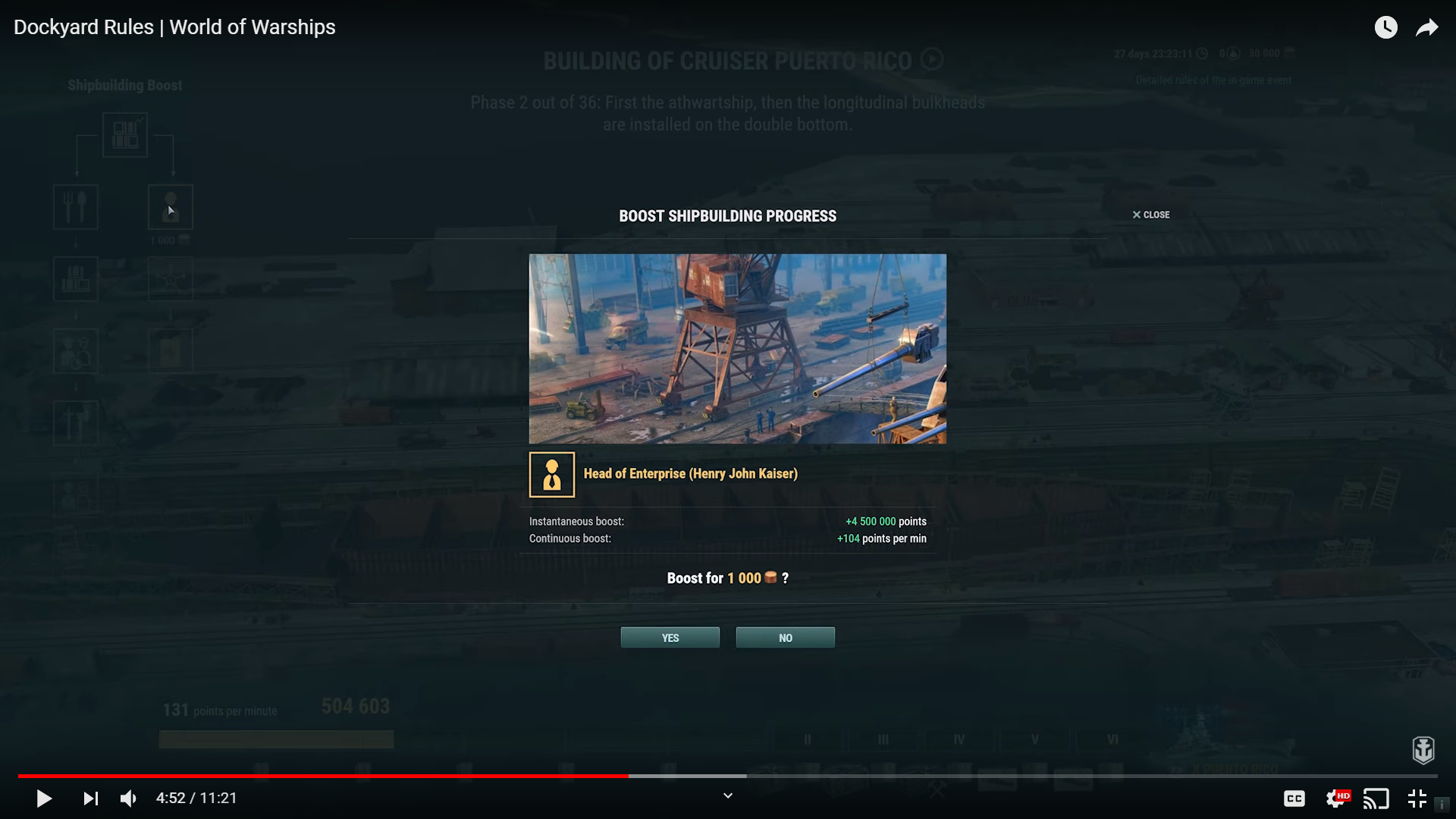
Task: Open video quality settings gear
Action: click(x=1336, y=798)
